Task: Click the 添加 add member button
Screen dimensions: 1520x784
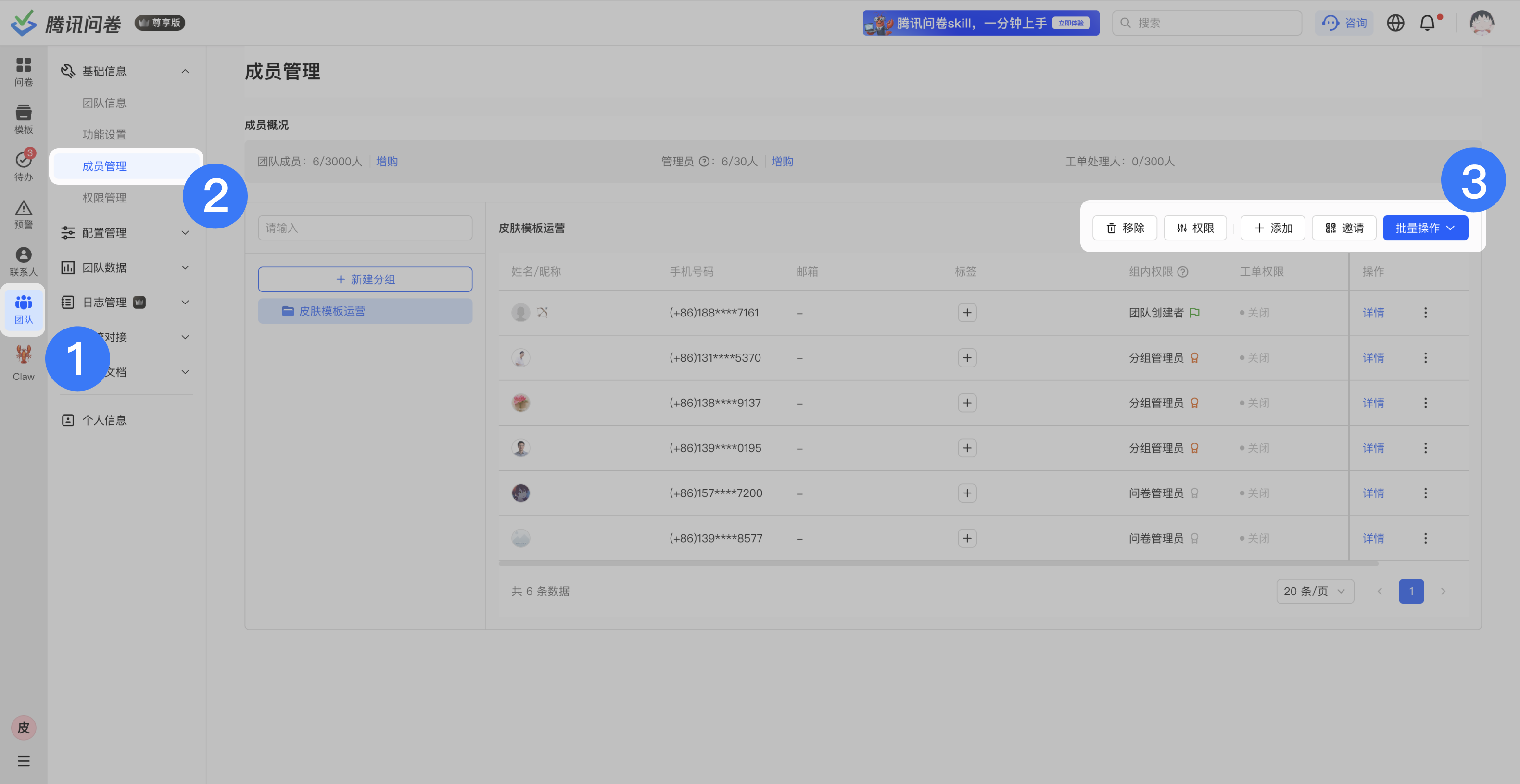Action: [x=1273, y=228]
